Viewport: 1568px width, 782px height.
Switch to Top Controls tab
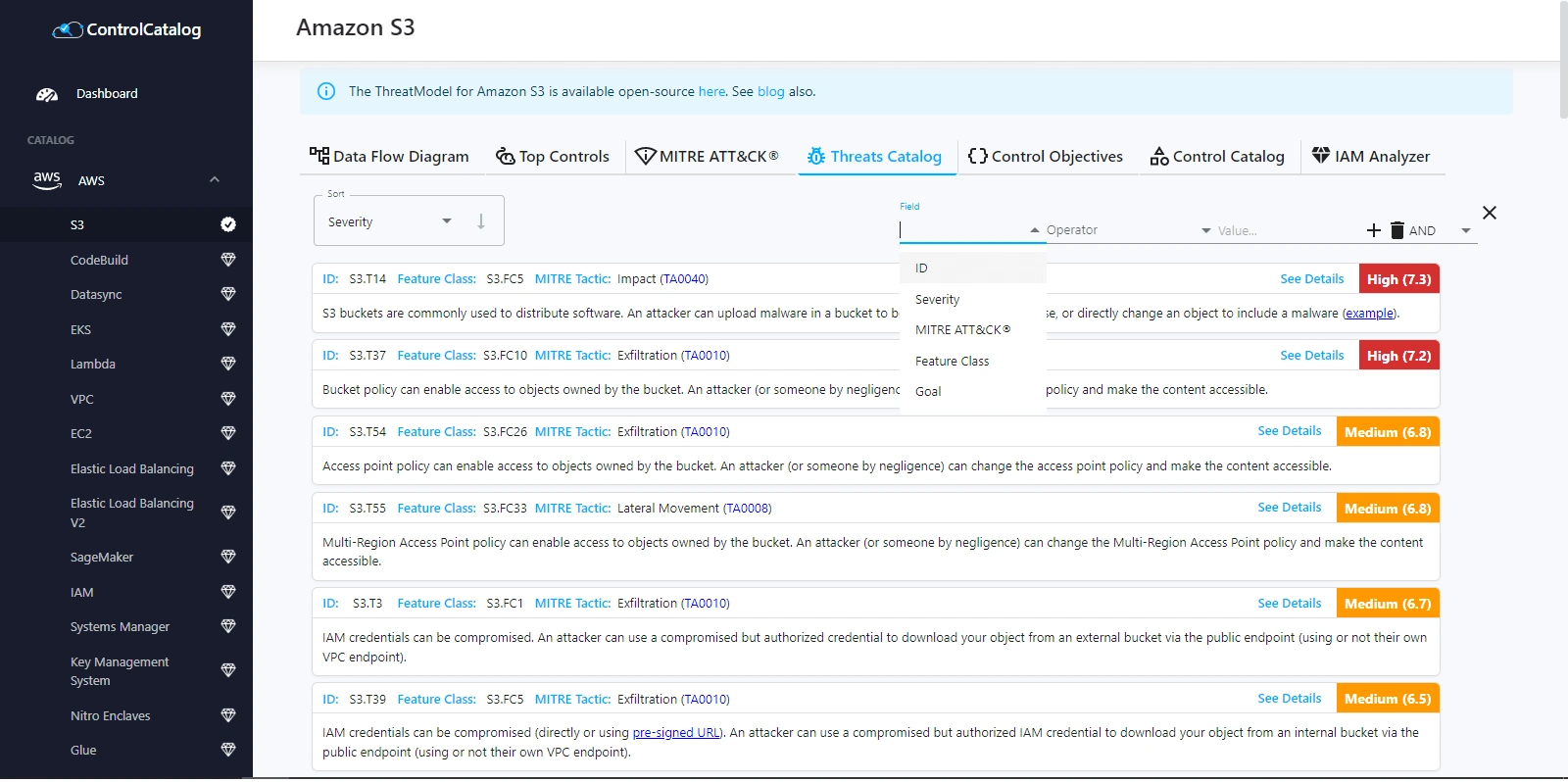[553, 156]
